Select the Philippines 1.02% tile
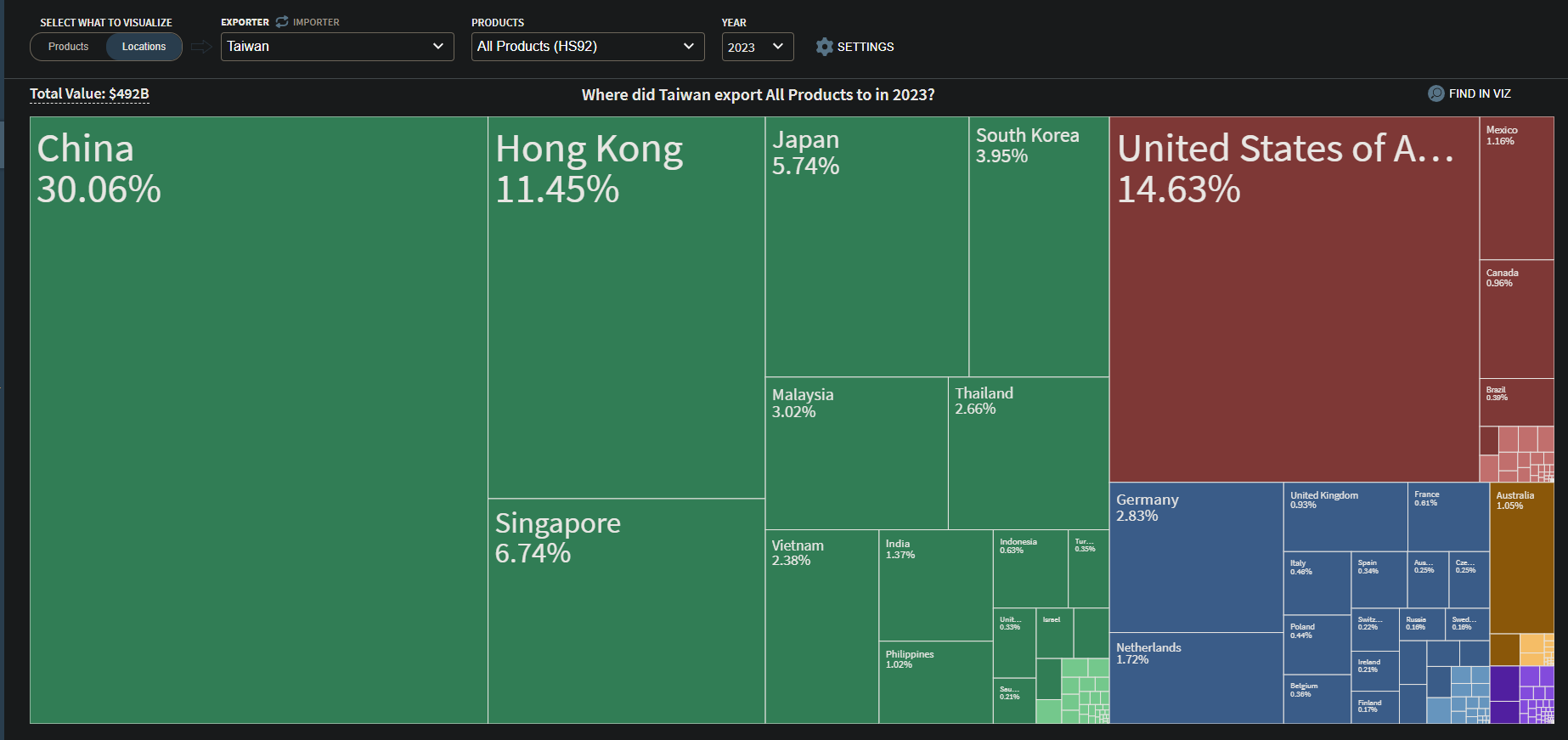 (936, 682)
